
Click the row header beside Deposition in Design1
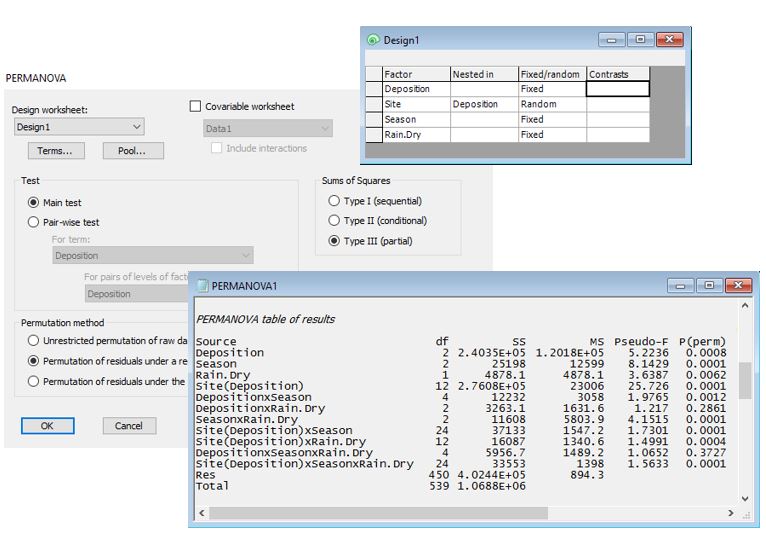coord(374,89)
